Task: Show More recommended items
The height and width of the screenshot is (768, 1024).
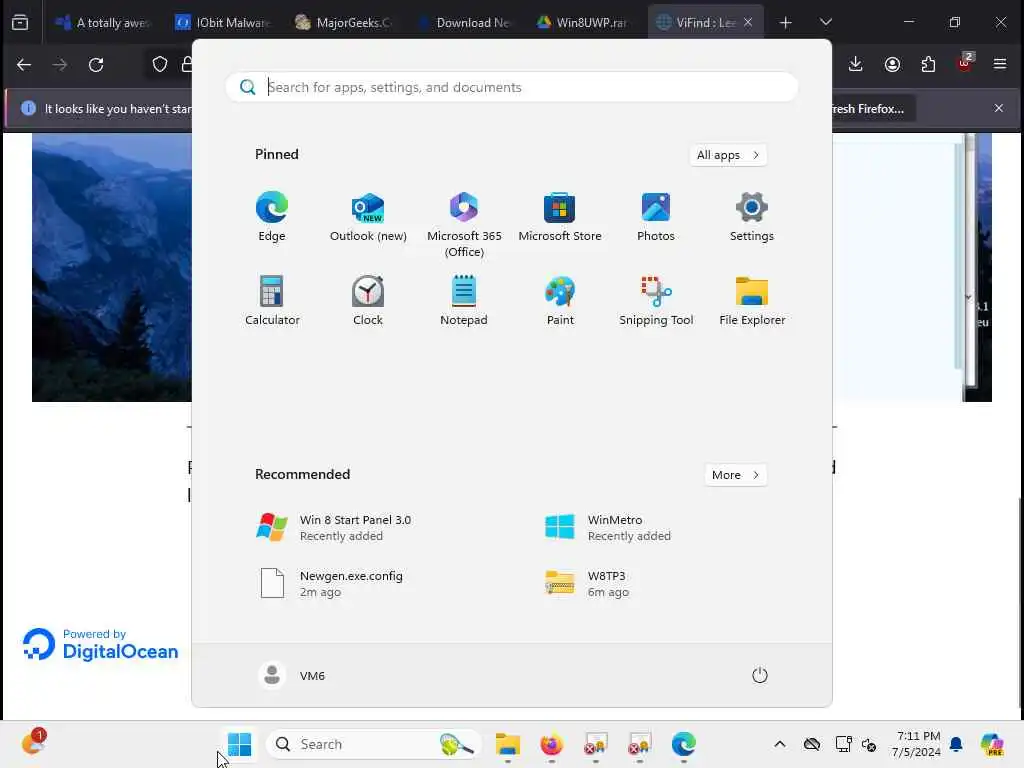Action: click(736, 475)
